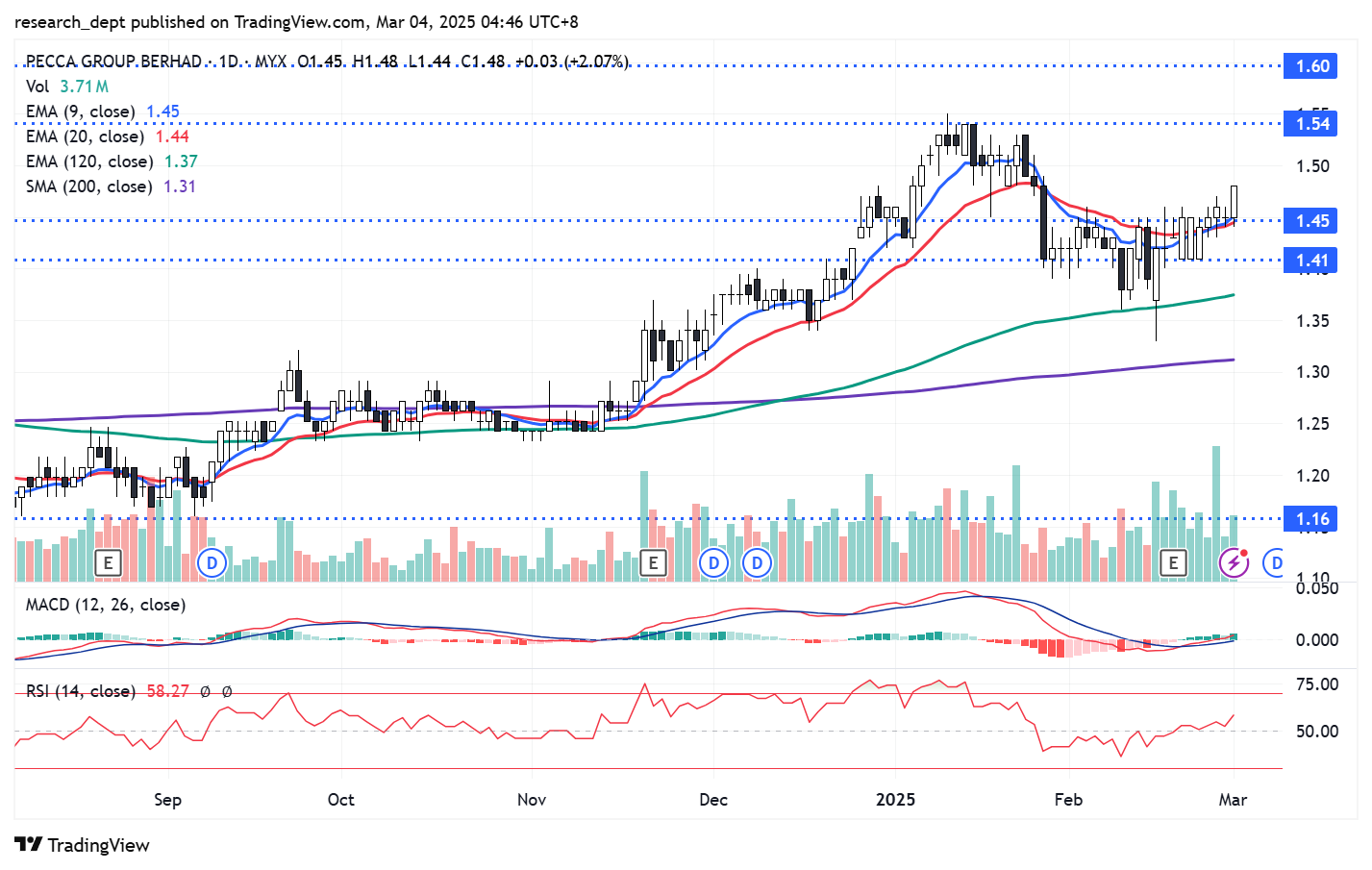Screen dimensions: 1372x870
Task: Click the earnings E marker in late November
Action: tap(653, 562)
